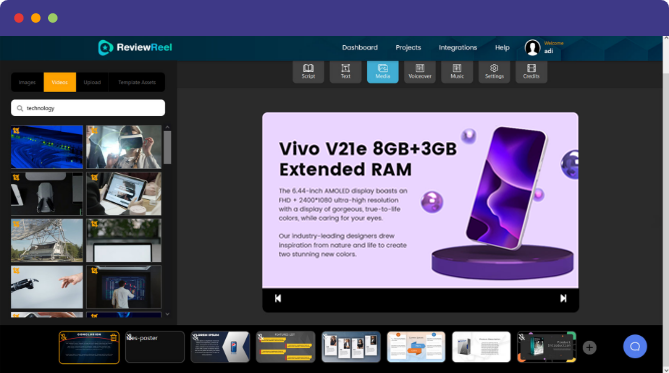The width and height of the screenshot is (669, 373).
Task: Click the Media tool icon
Action: click(383, 71)
